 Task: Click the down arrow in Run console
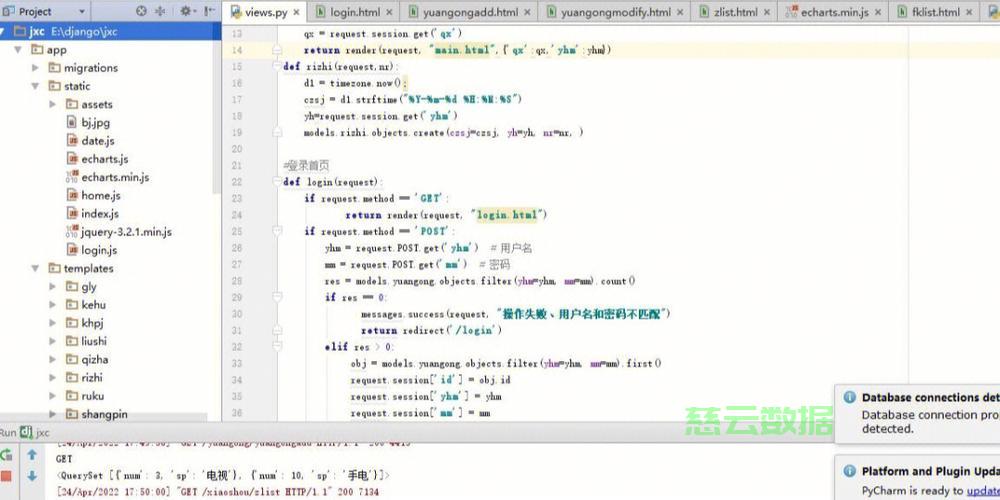pos(31,475)
